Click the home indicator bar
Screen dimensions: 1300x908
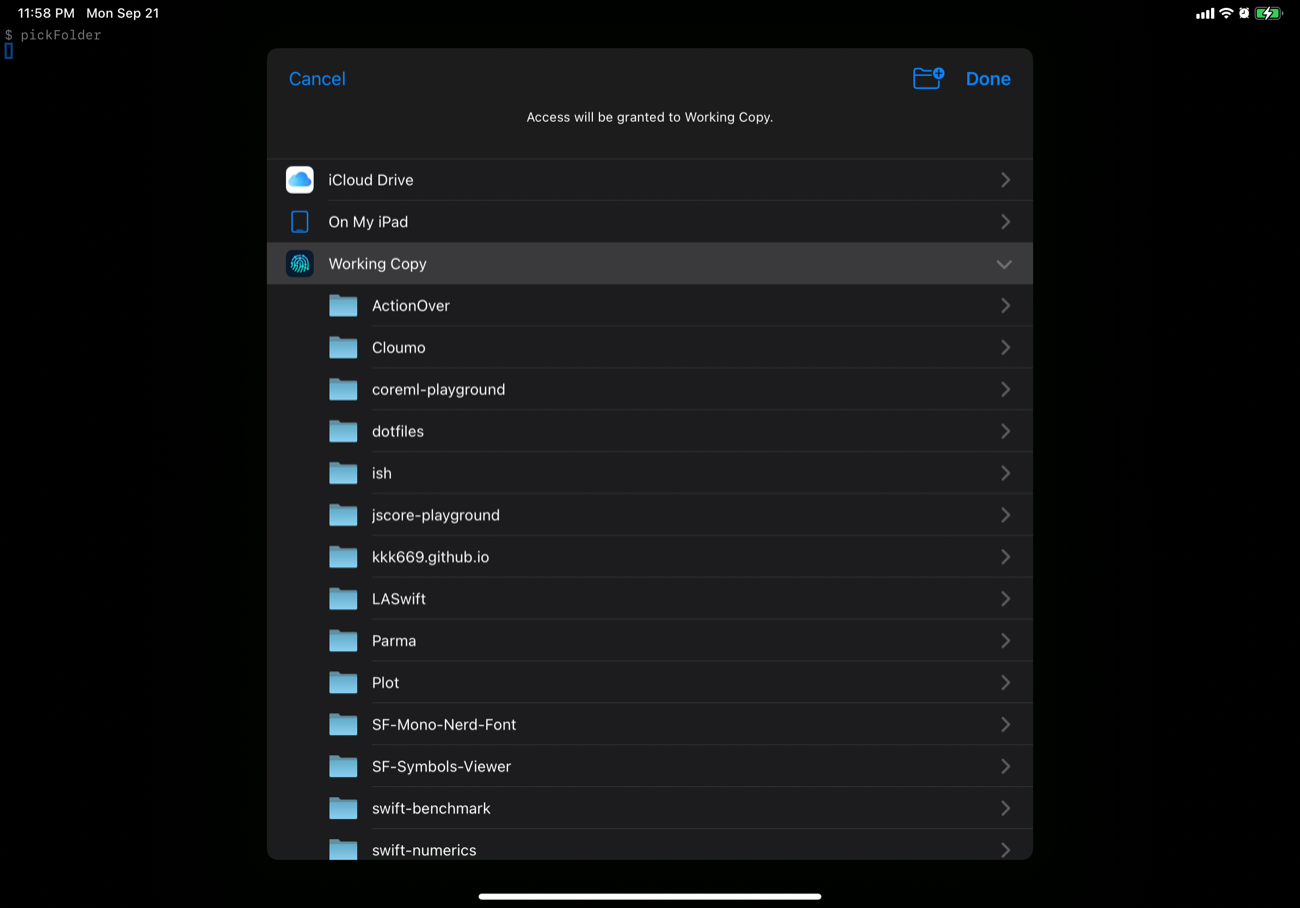(x=650, y=896)
